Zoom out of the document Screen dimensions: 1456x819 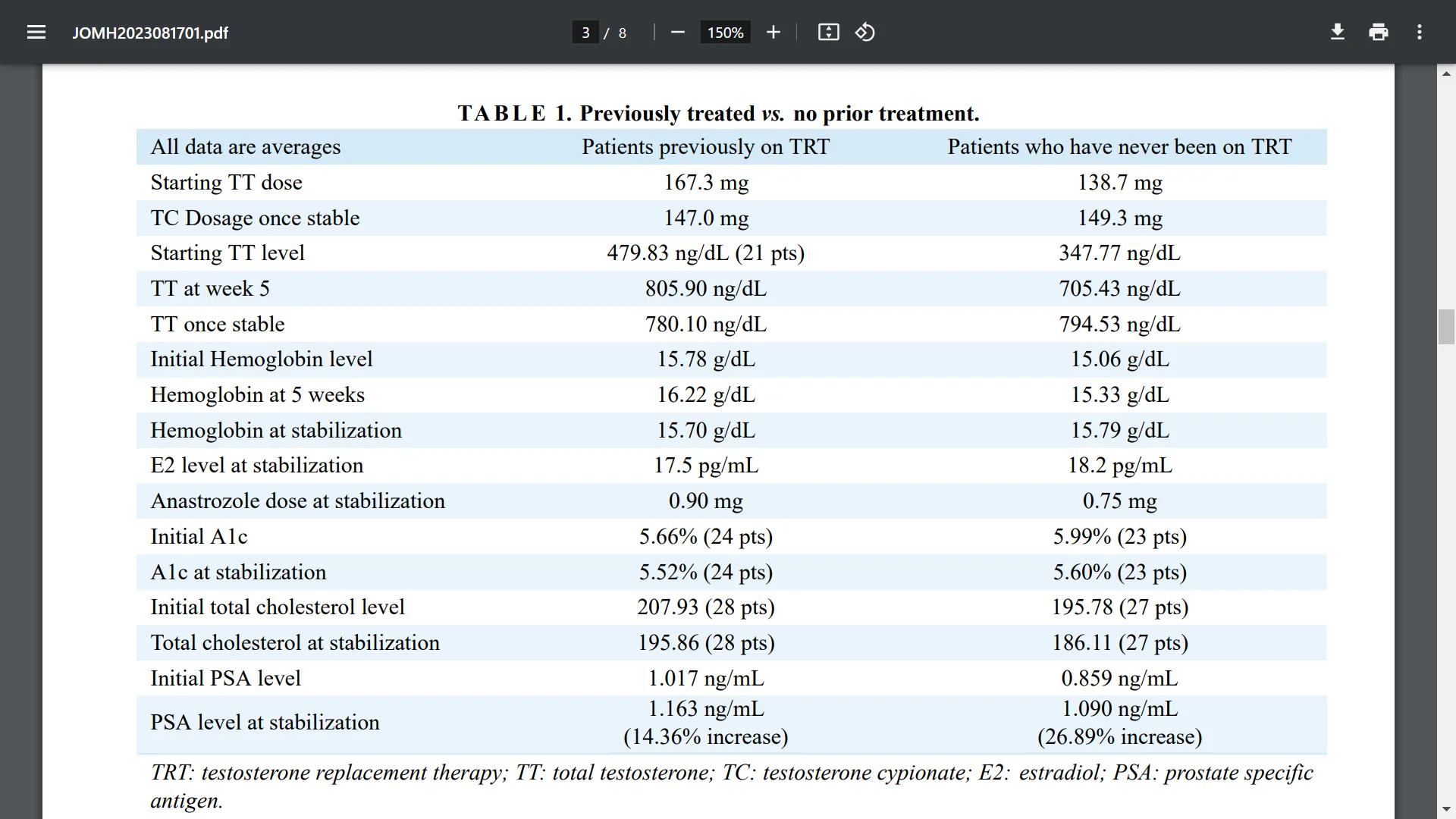[677, 32]
